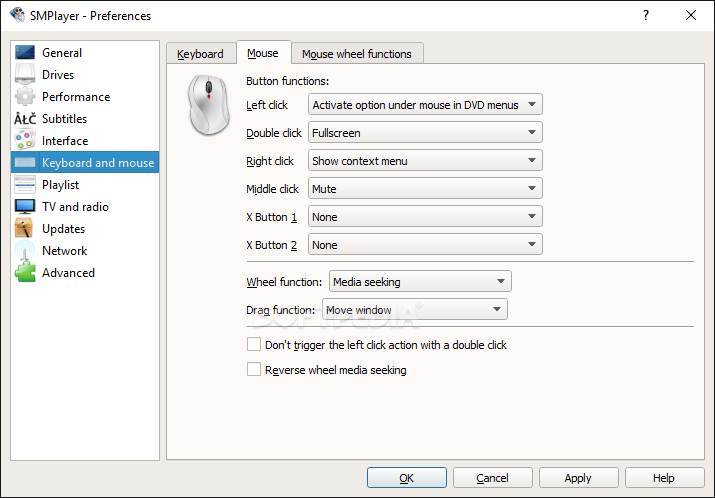Click the 'Double click' label
715x498 pixels.
tap(274, 133)
